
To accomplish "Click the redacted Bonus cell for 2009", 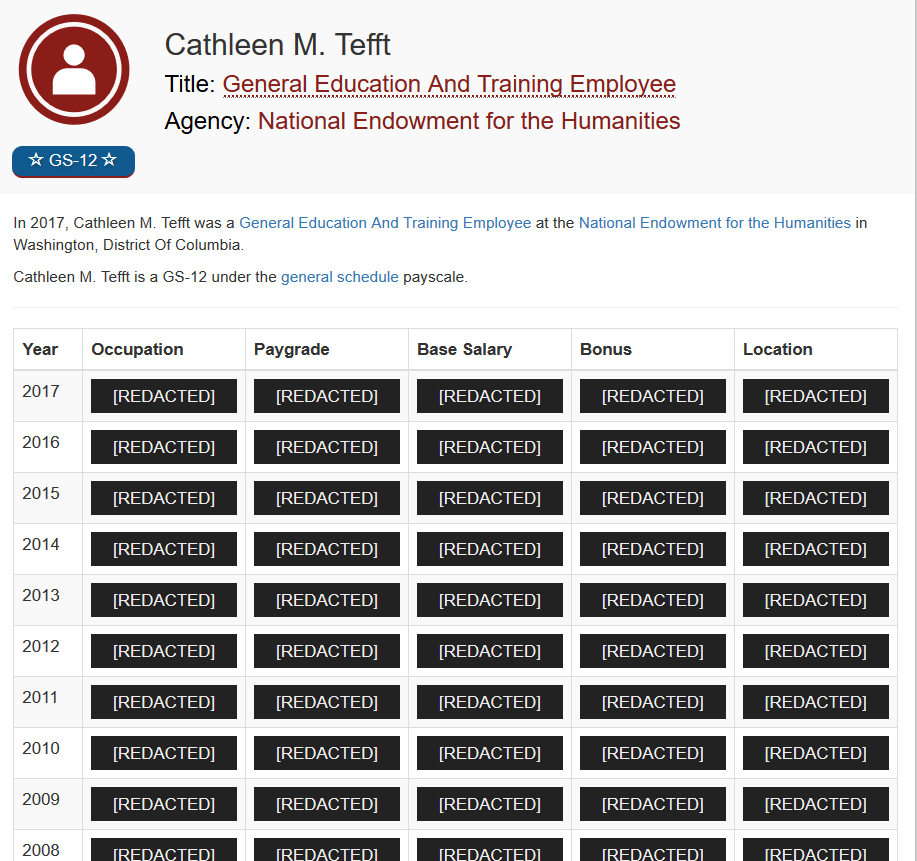I will 653,804.
